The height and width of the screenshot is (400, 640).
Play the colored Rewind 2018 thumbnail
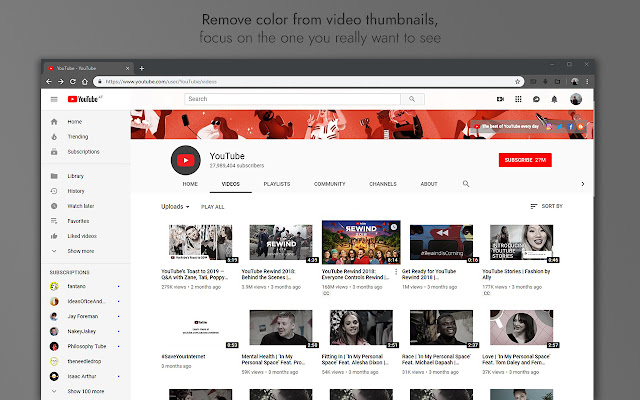361,242
